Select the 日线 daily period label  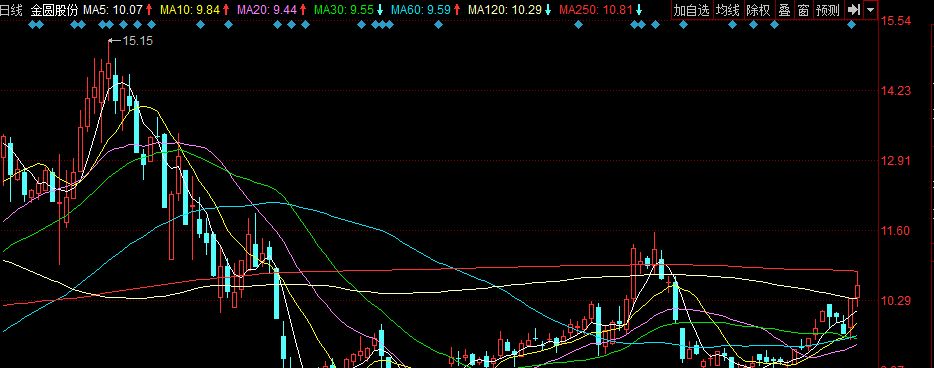tap(12, 10)
